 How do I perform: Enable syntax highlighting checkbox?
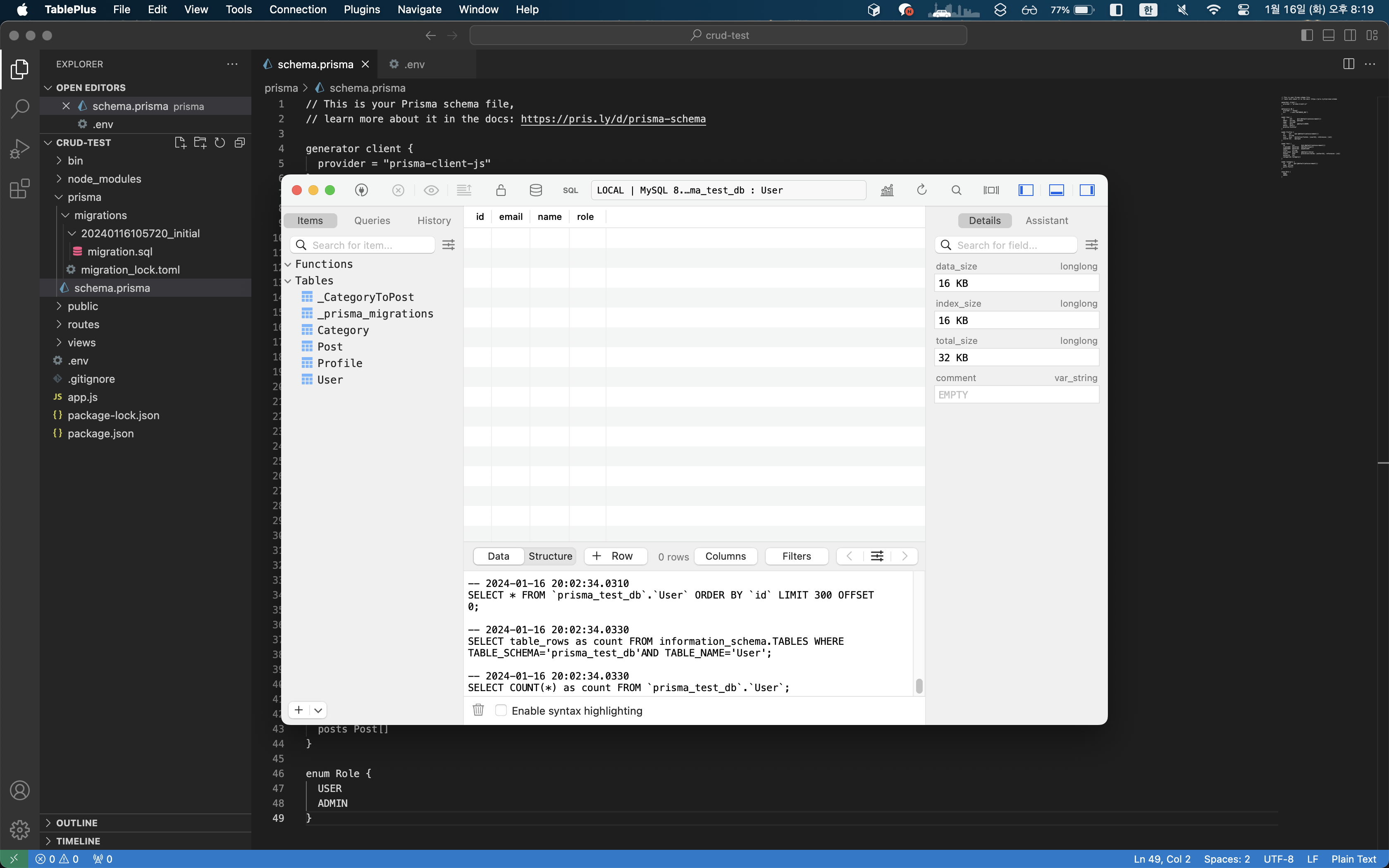pos(501,710)
